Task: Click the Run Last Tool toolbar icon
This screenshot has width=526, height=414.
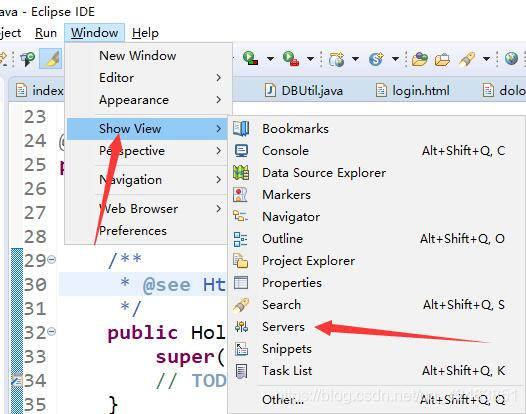Action: (291, 58)
